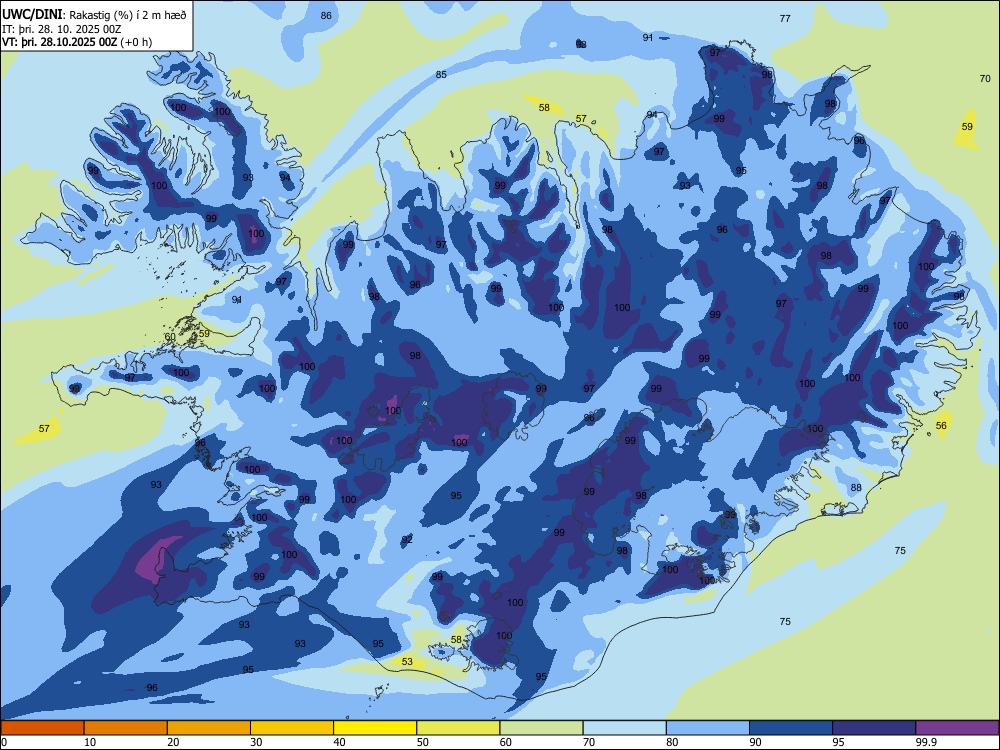
Task: Click the 'UWC/DINI' model title text
Action: click(x=32, y=14)
